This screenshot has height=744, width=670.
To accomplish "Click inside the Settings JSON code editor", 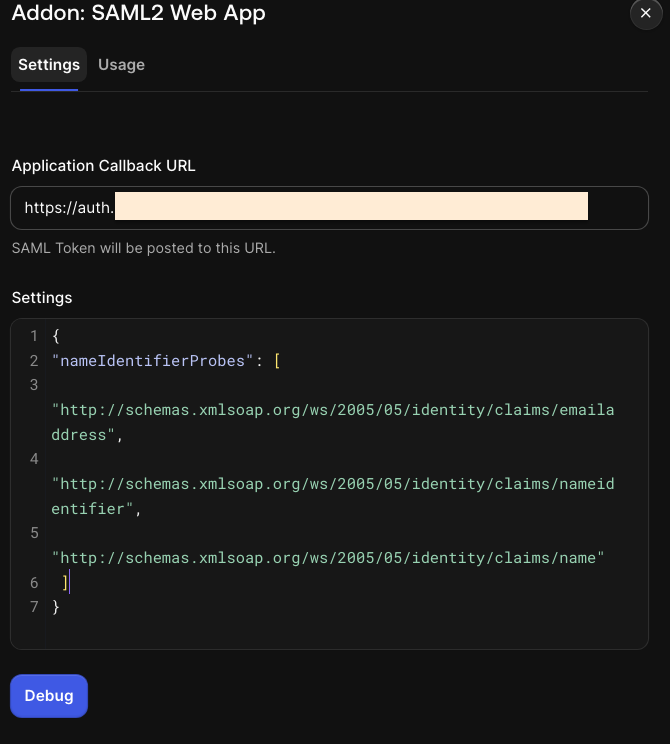I will (x=329, y=484).
